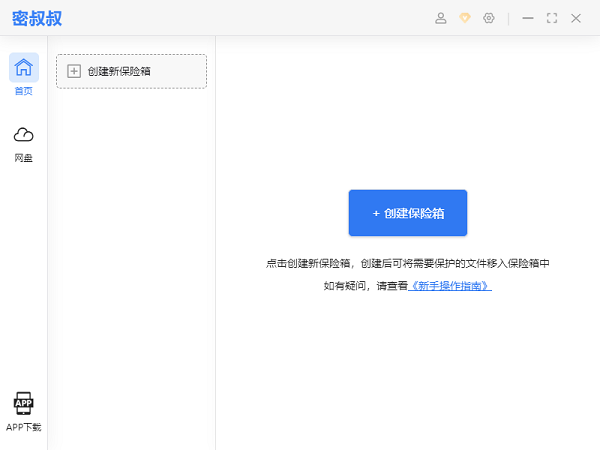The image size is (600, 450).
Task: Click the plus icon in the dashed box
Action: tap(73, 71)
